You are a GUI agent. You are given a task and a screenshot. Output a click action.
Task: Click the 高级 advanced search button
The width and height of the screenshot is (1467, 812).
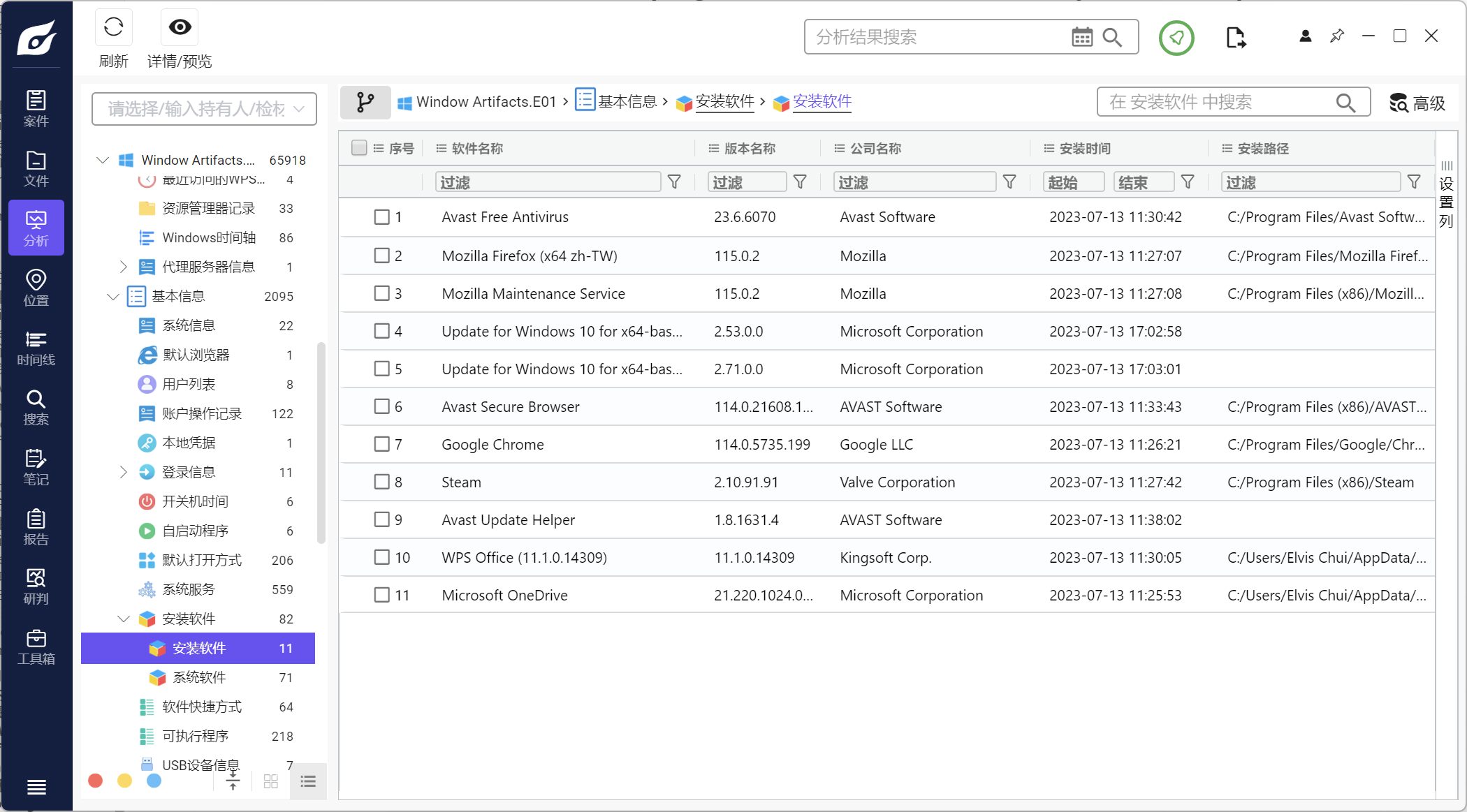click(1417, 103)
